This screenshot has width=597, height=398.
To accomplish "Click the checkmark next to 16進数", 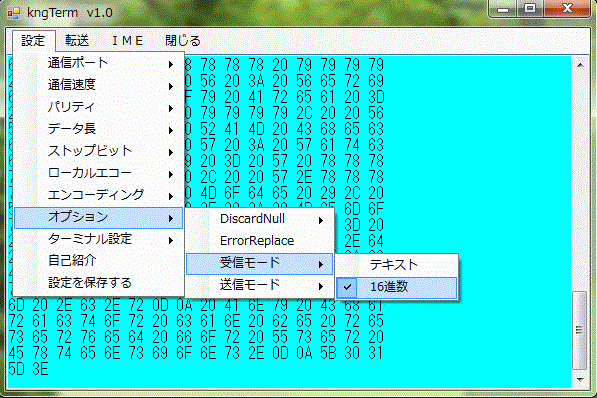I will [x=347, y=288].
